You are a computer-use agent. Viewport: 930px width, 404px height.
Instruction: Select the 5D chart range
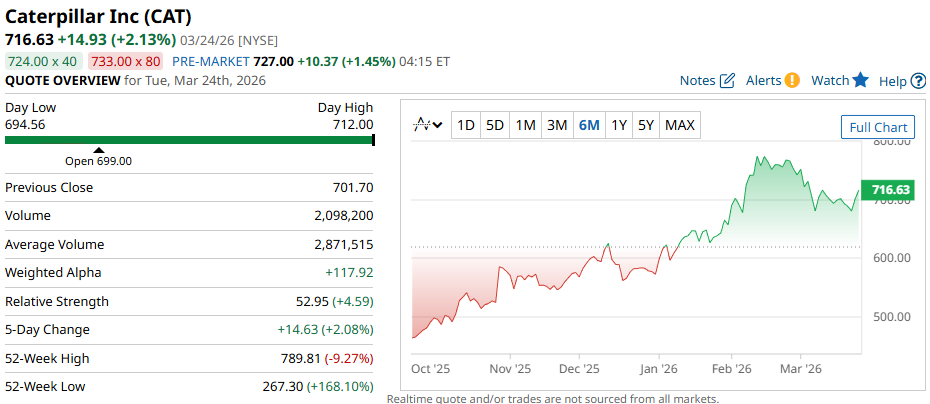click(x=495, y=125)
